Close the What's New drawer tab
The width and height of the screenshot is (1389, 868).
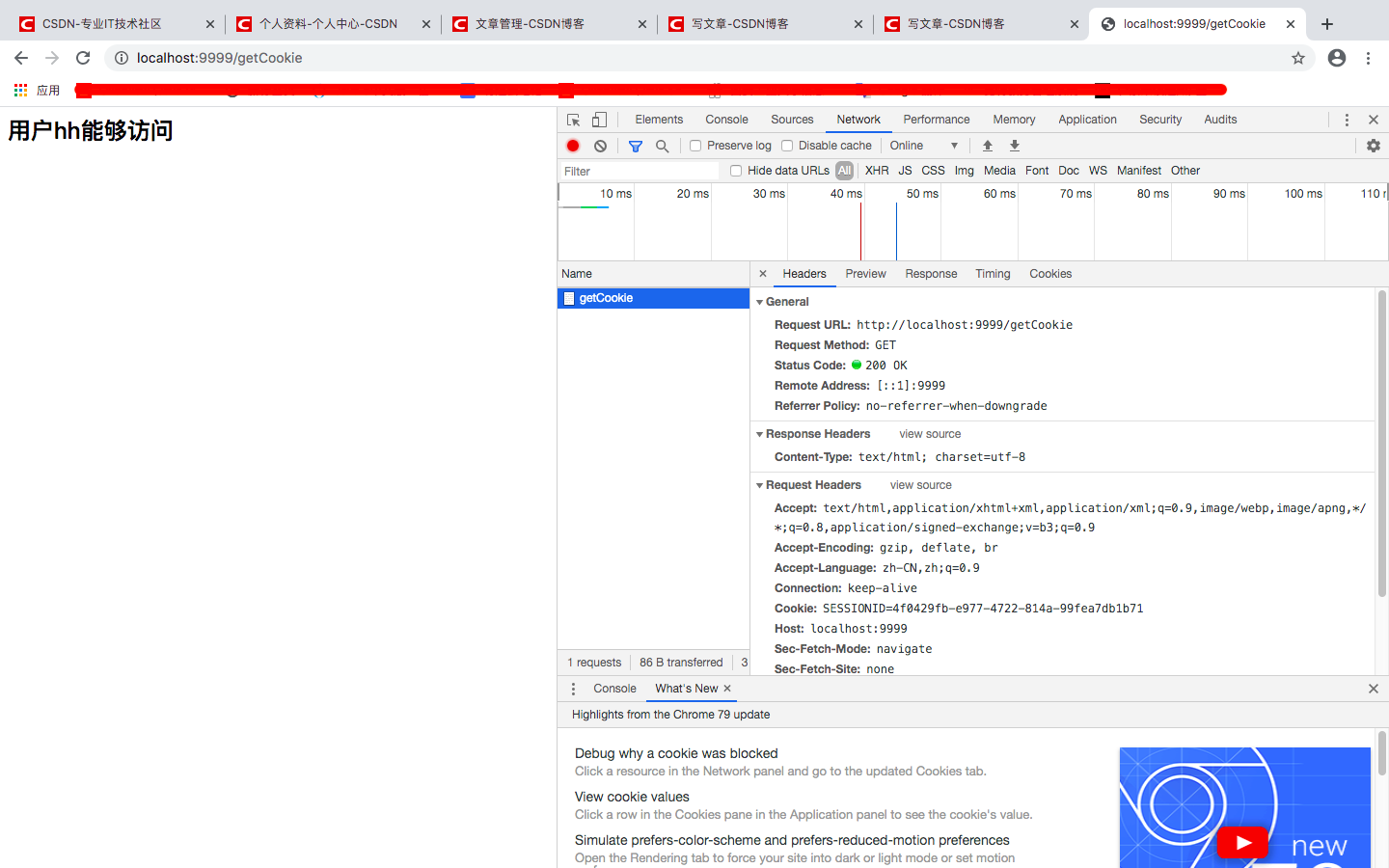tap(727, 689)
